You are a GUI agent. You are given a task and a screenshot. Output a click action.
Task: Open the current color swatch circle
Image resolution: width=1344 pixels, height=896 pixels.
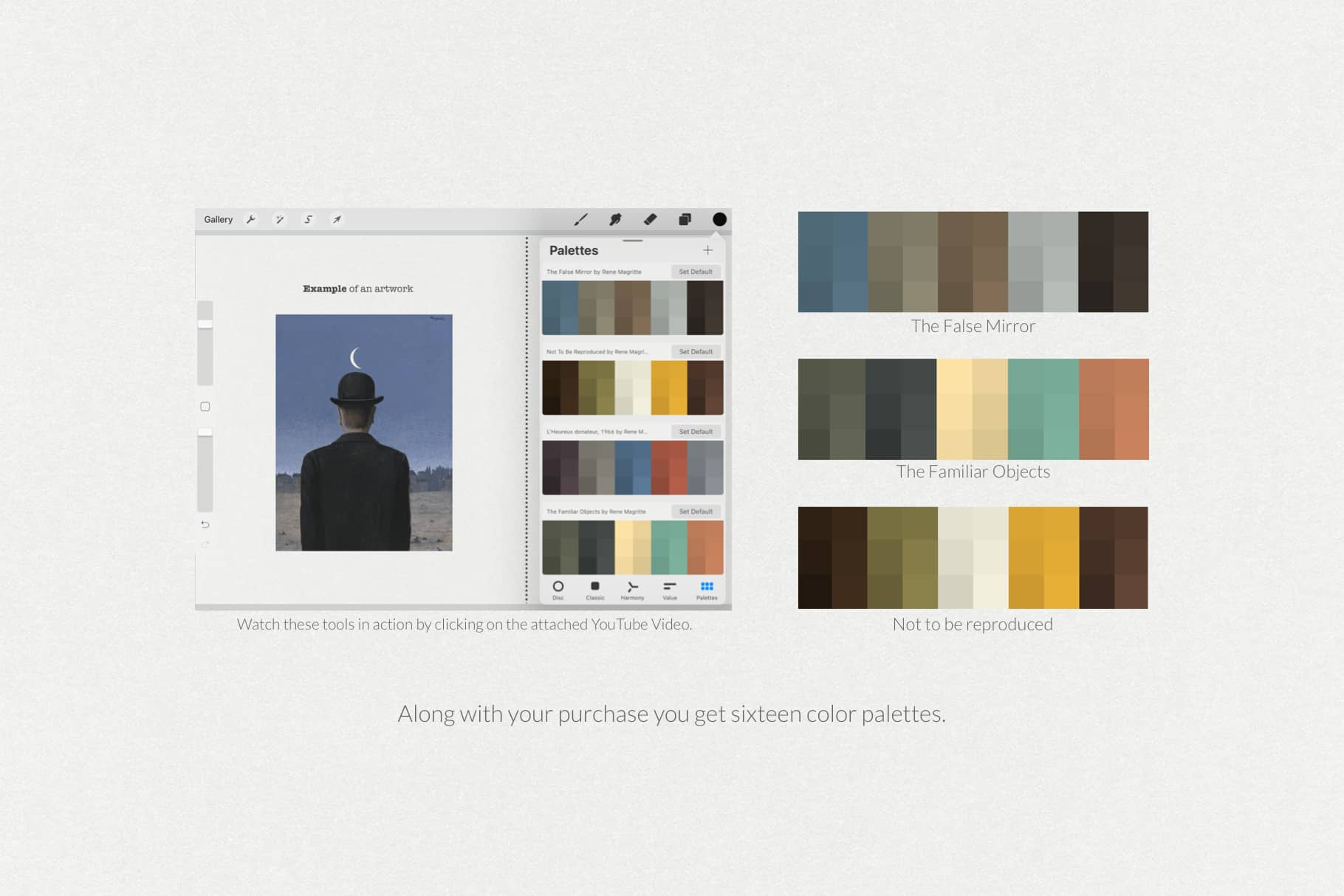point(717,218)
